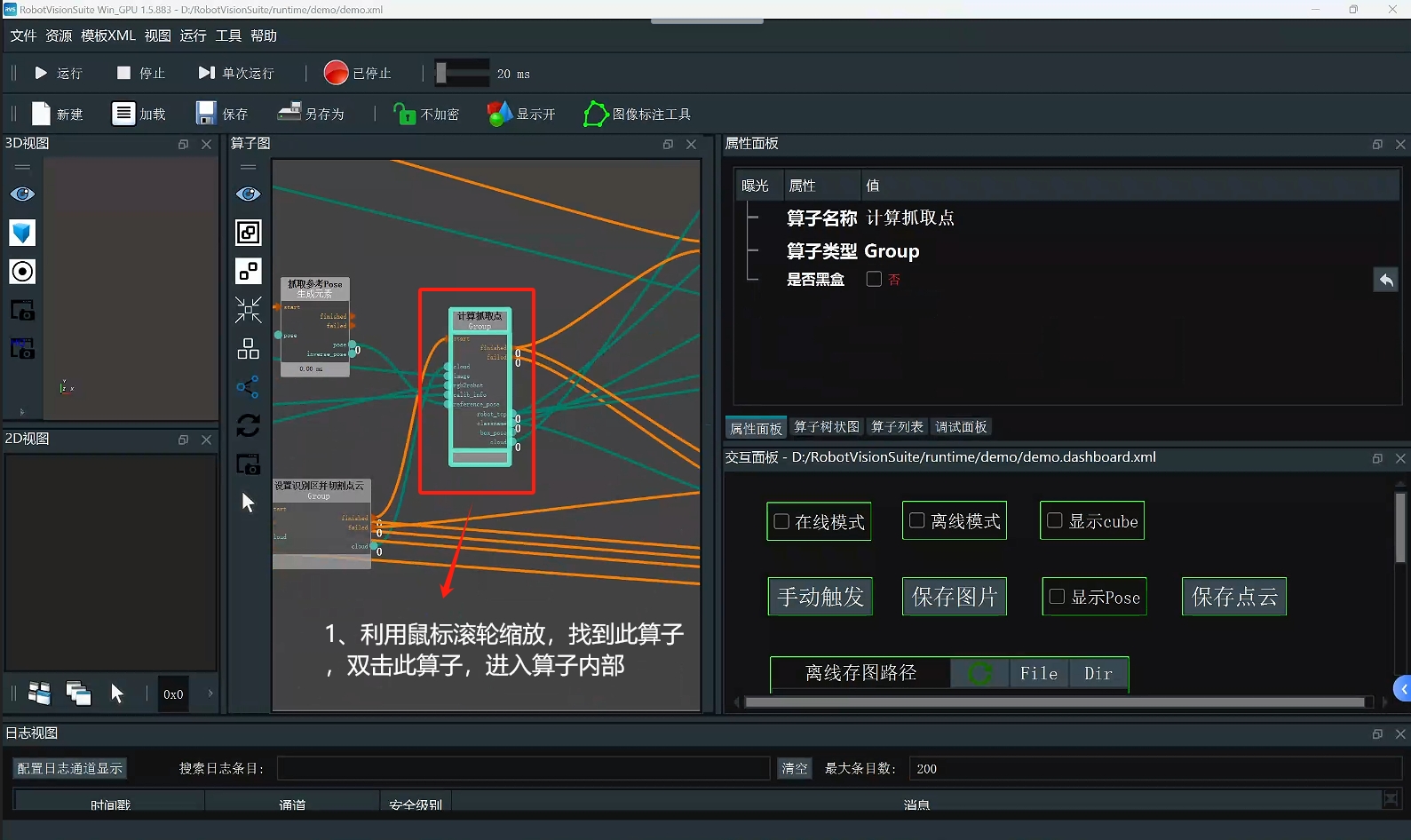1411x840 pixels.
Task: Select the 抓取参考Pose node
Action: tap(315, 326)
